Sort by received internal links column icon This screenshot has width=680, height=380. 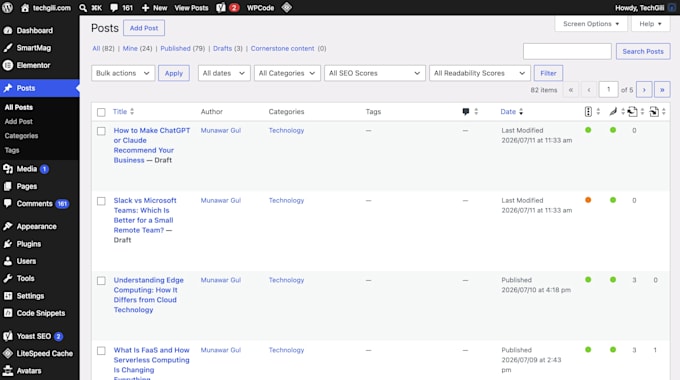[654, 111]
